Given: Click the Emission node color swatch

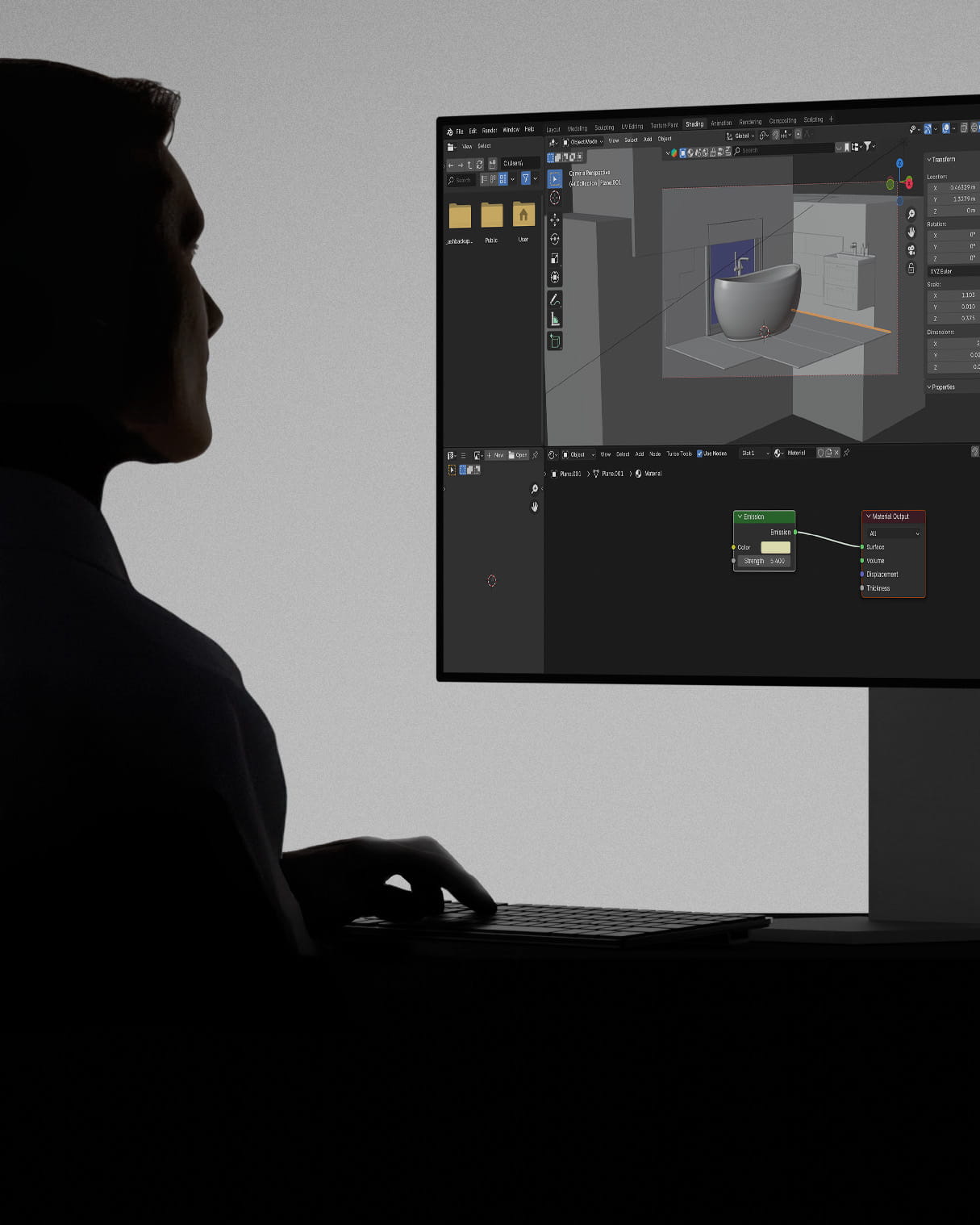Looking at the screenshot, I should coord(775,547).
